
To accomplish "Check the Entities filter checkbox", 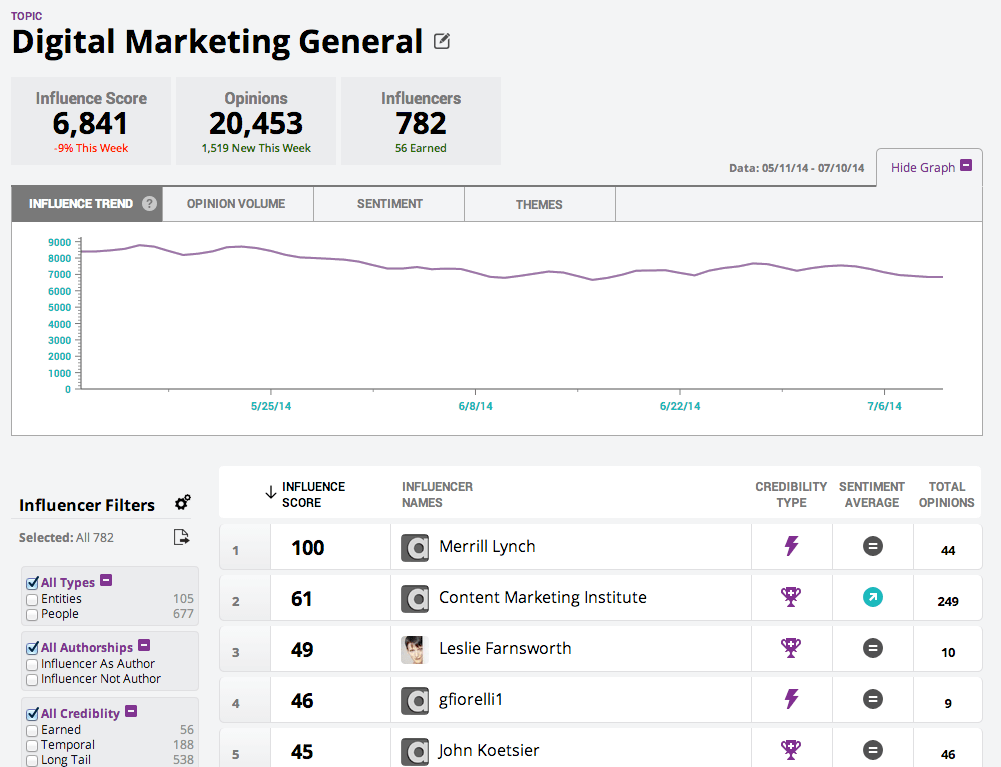I will (x=32, y=599).
